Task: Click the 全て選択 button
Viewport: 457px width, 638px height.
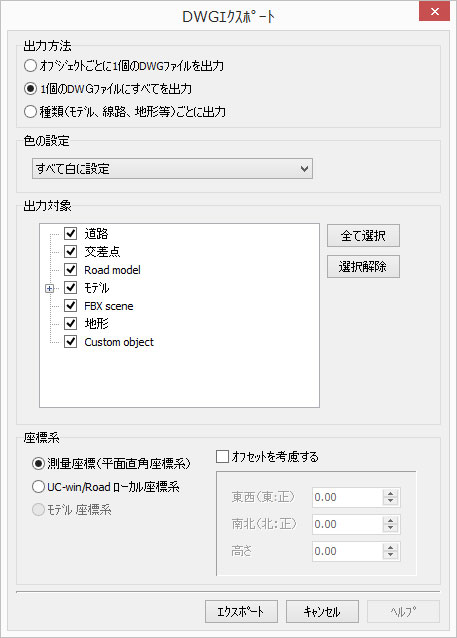Action: 363,236
